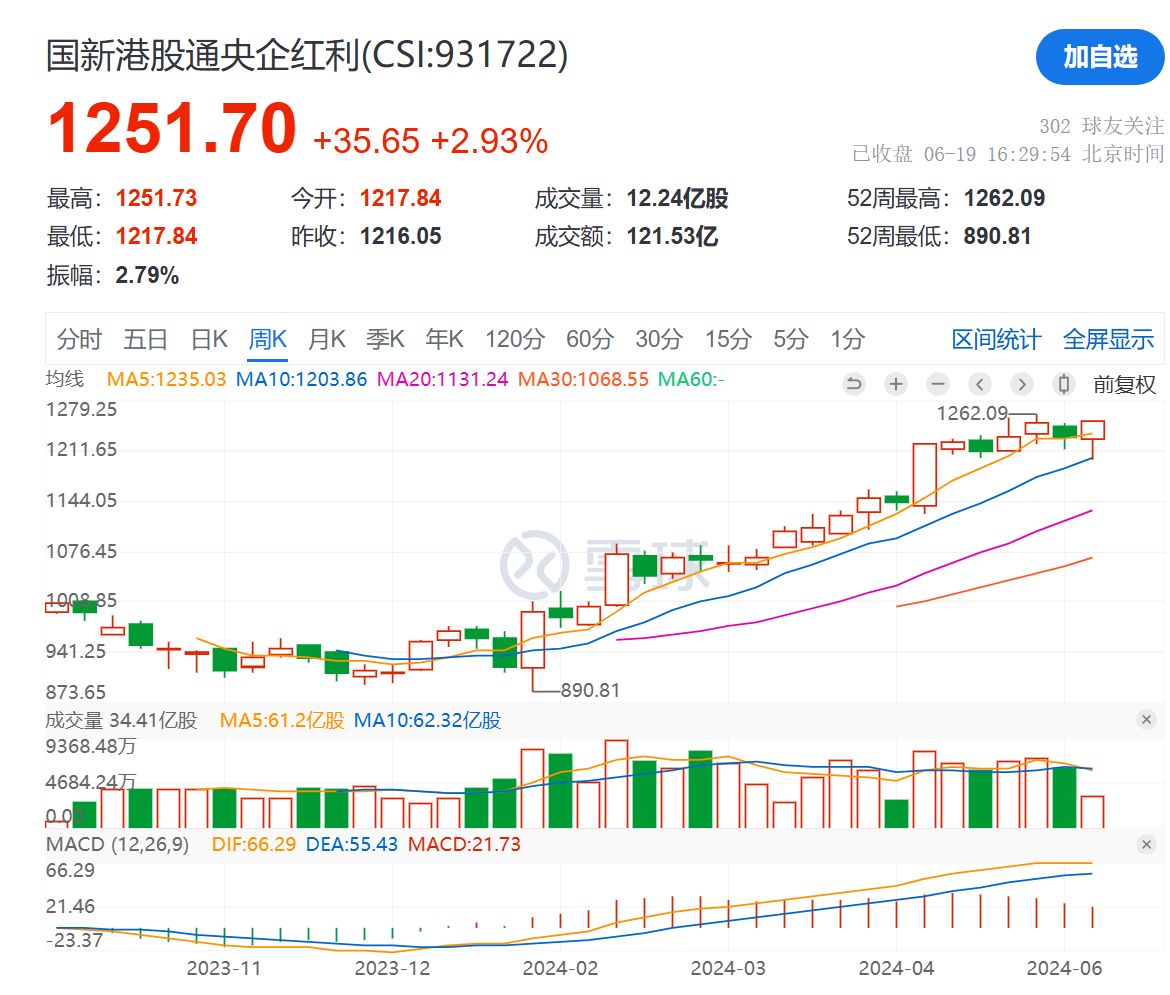The height and width of the screenshot is (995, 1170).
Task: Click the 加自选 button
Action: point(1100,57)
